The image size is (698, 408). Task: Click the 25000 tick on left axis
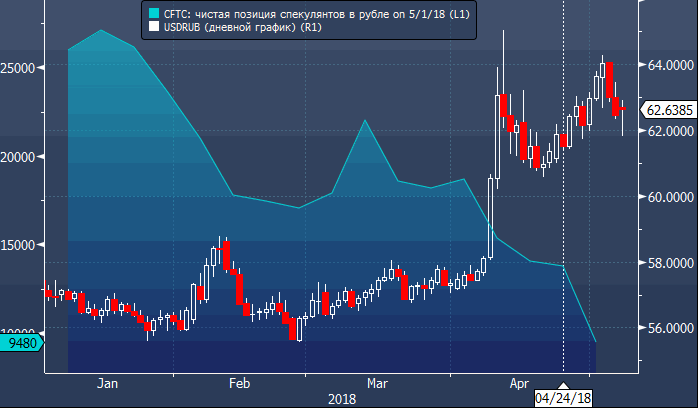click(19, 68)
